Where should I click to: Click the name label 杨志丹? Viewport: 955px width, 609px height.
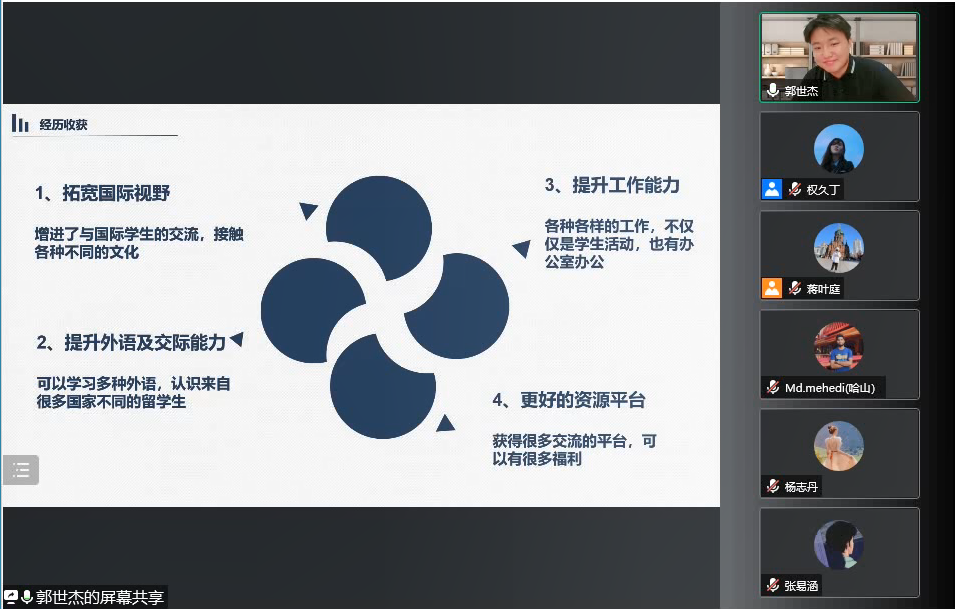801,487
